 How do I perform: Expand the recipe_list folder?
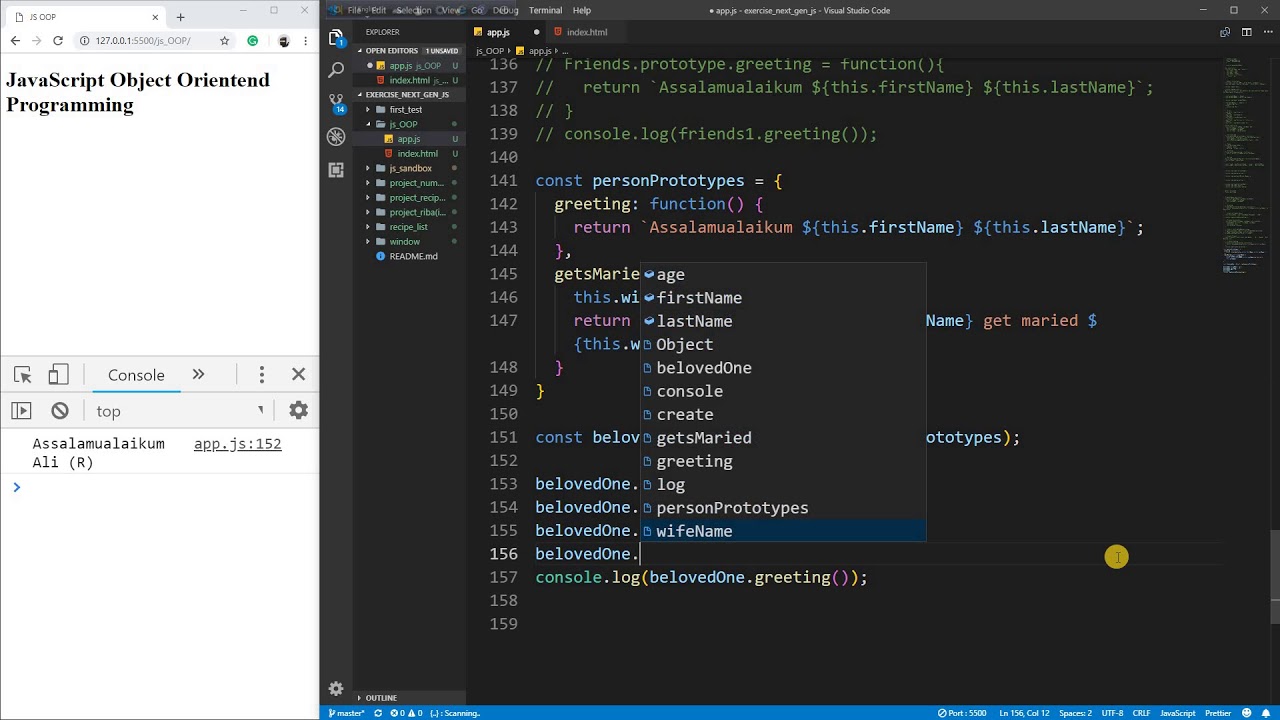pyautogui.click(x=408, y=227)
